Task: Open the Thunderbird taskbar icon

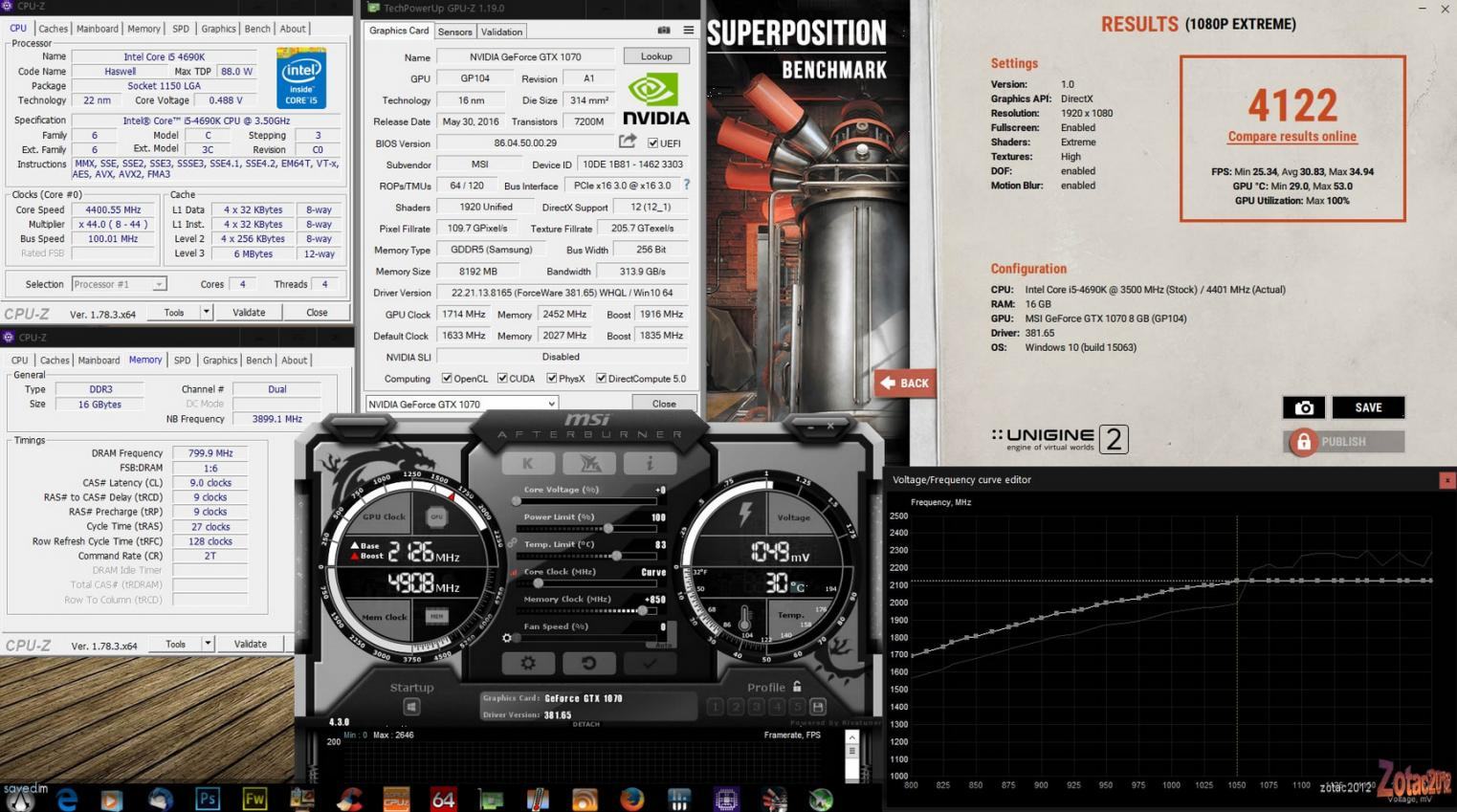Action: point(161,799)
